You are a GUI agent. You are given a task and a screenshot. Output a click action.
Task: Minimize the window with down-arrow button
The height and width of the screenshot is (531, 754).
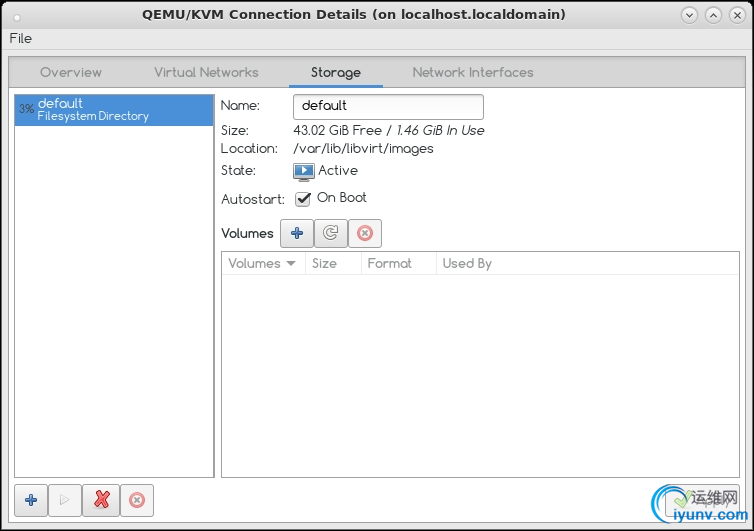[x=689, y=15]
